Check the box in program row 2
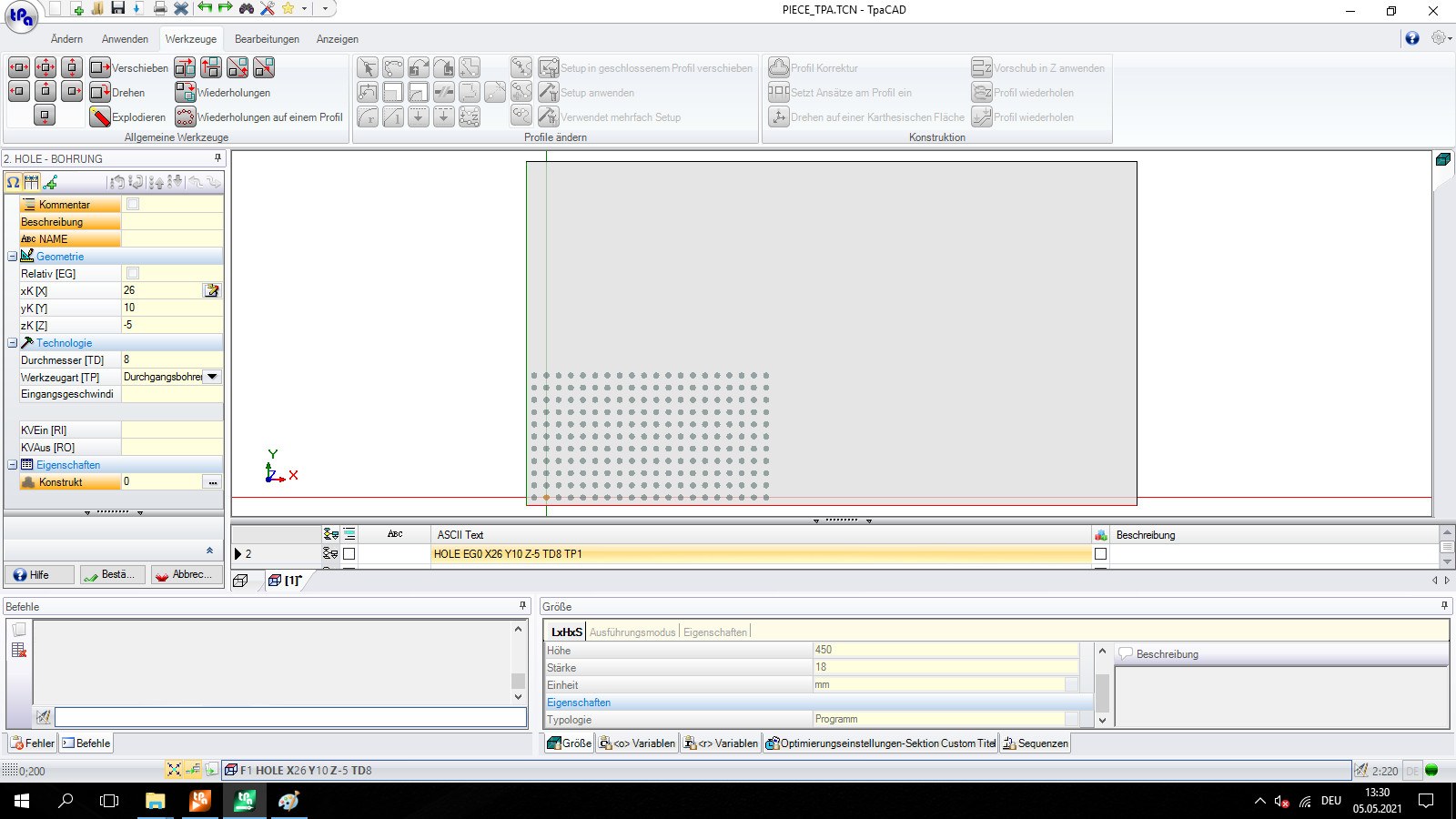 tap(349, 553)
